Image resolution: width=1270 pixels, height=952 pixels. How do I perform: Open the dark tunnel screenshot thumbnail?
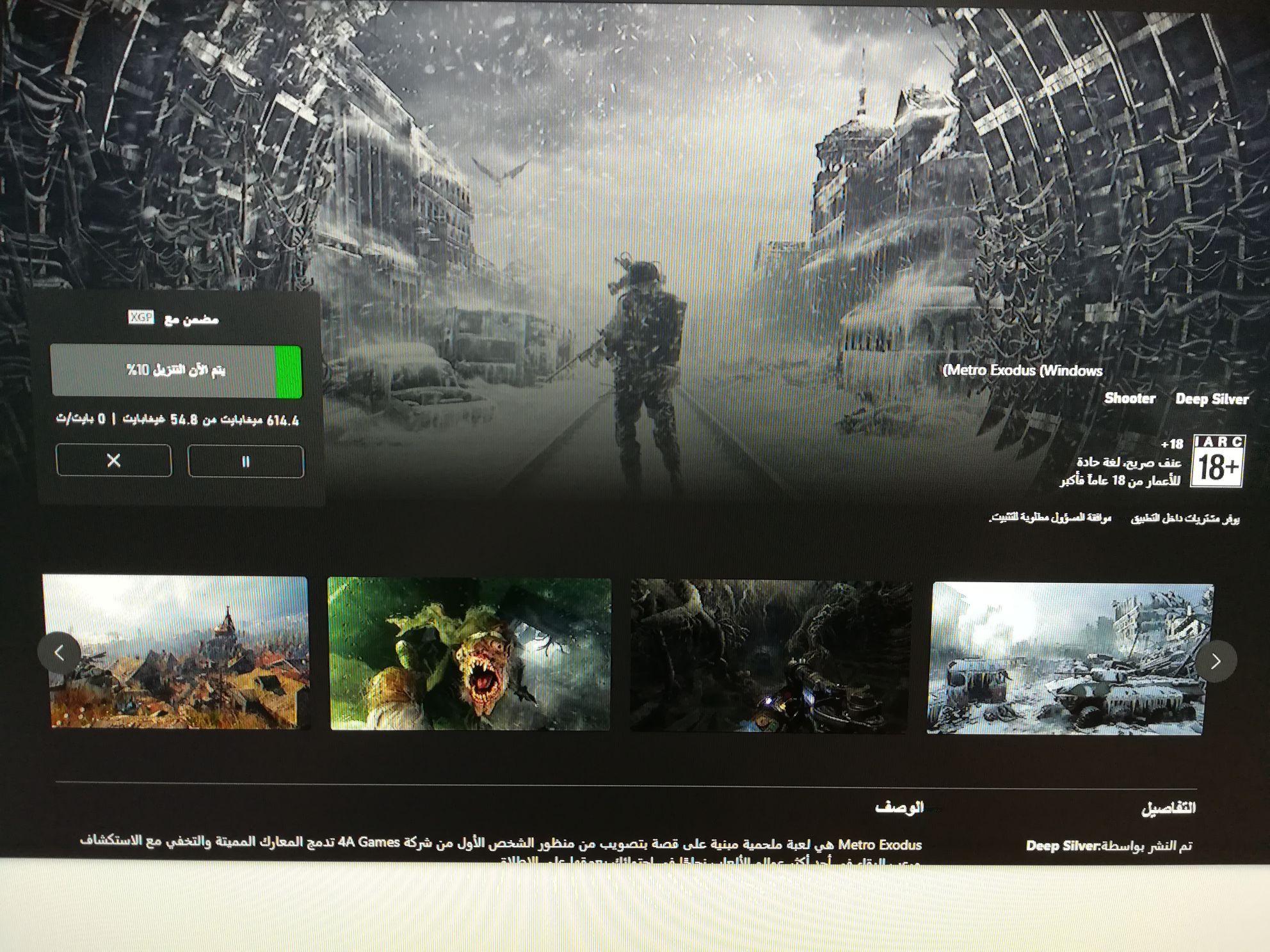click(x=770, y=656)
